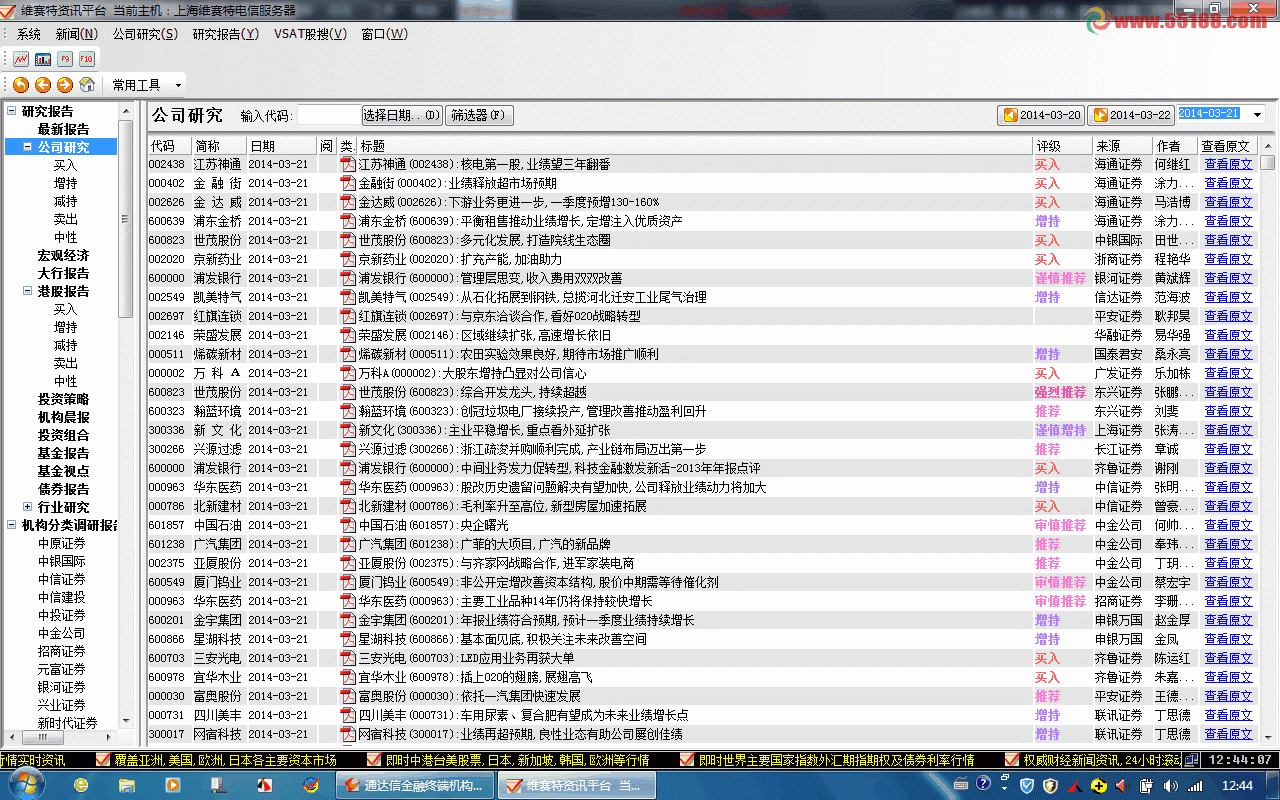Open PDF icon for 中国石油 央企曙光 report
The image size is (1280, 800).
[348, 525]
